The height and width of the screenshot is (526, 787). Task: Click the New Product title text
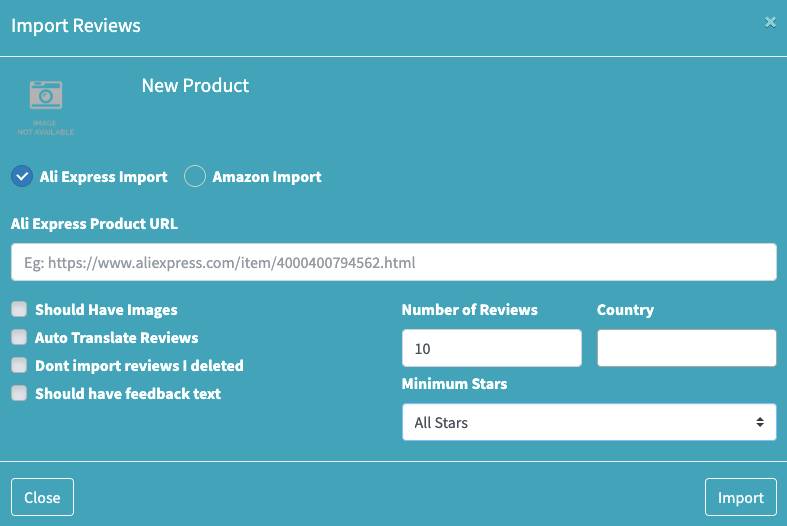195,86
